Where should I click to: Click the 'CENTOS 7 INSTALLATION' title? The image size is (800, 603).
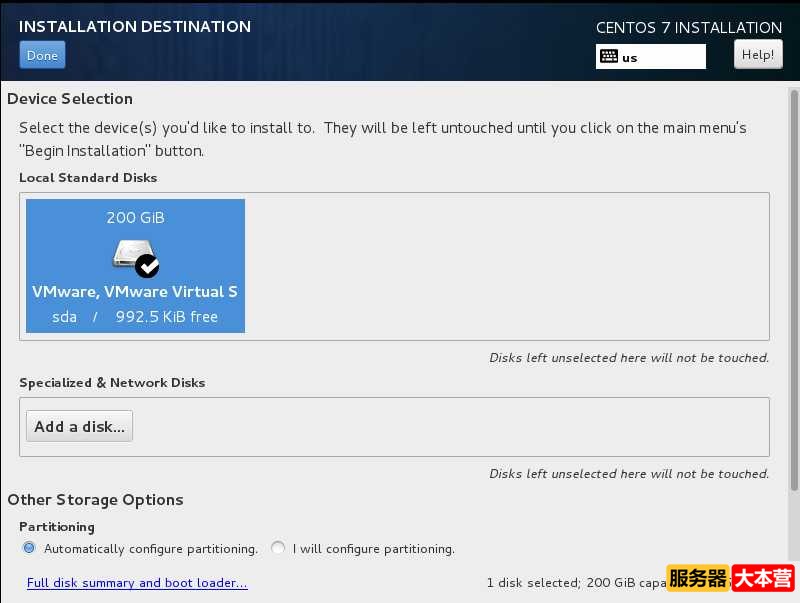coord(689,28)
